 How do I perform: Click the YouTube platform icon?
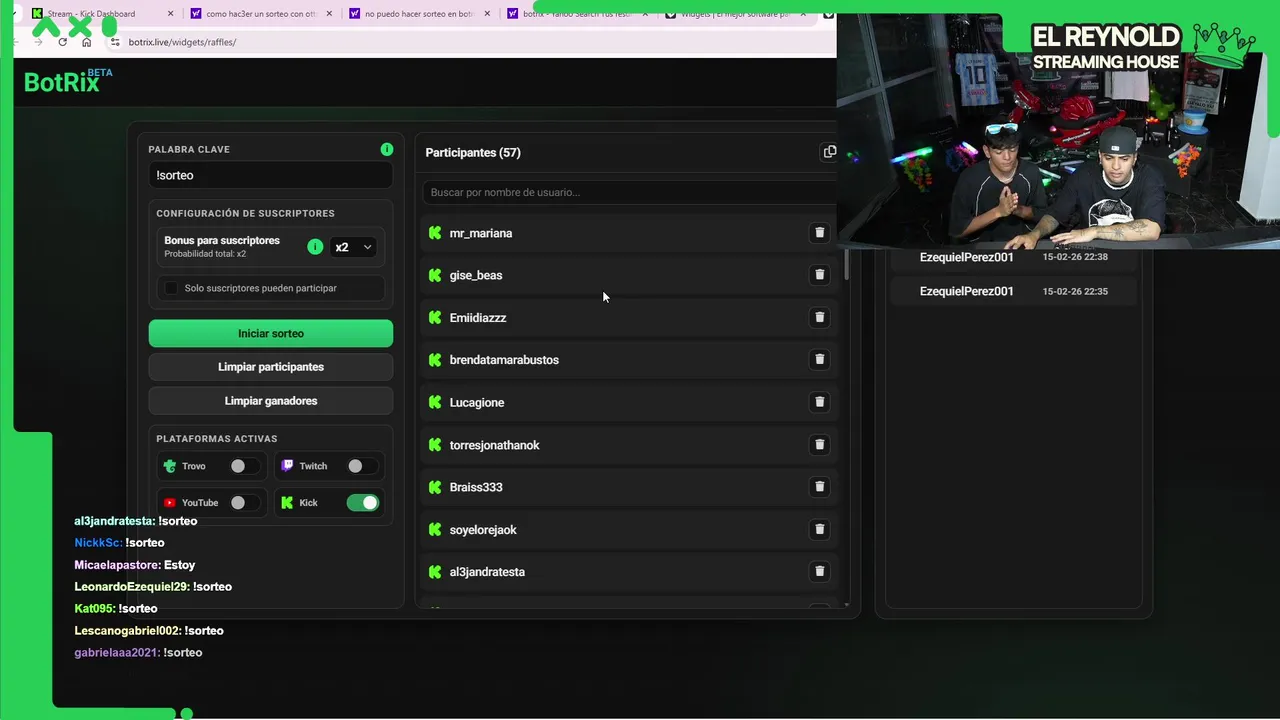click(170, 503)
